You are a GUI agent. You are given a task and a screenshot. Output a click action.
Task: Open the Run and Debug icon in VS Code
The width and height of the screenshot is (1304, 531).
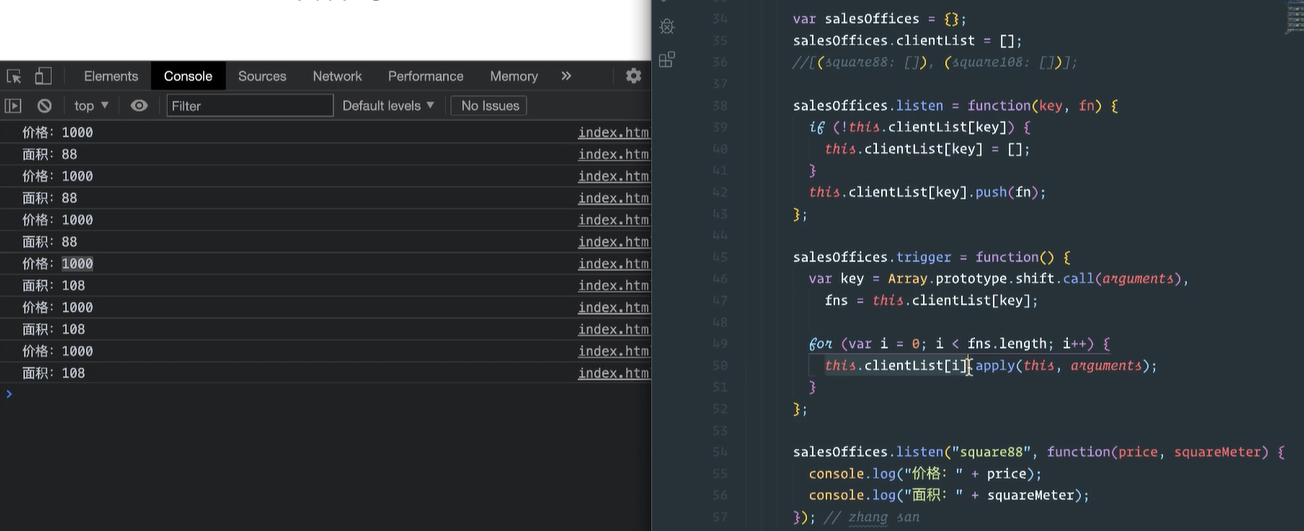(667, 27)
